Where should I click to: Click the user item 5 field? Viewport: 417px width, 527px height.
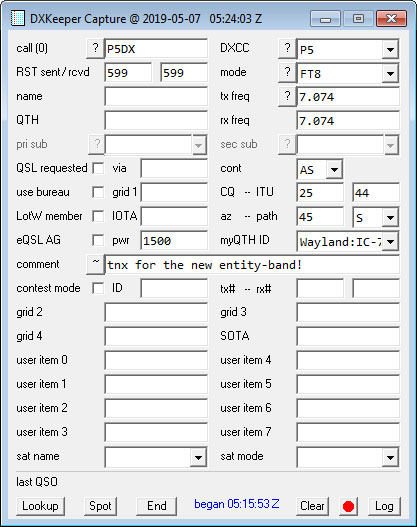point(348,384)
